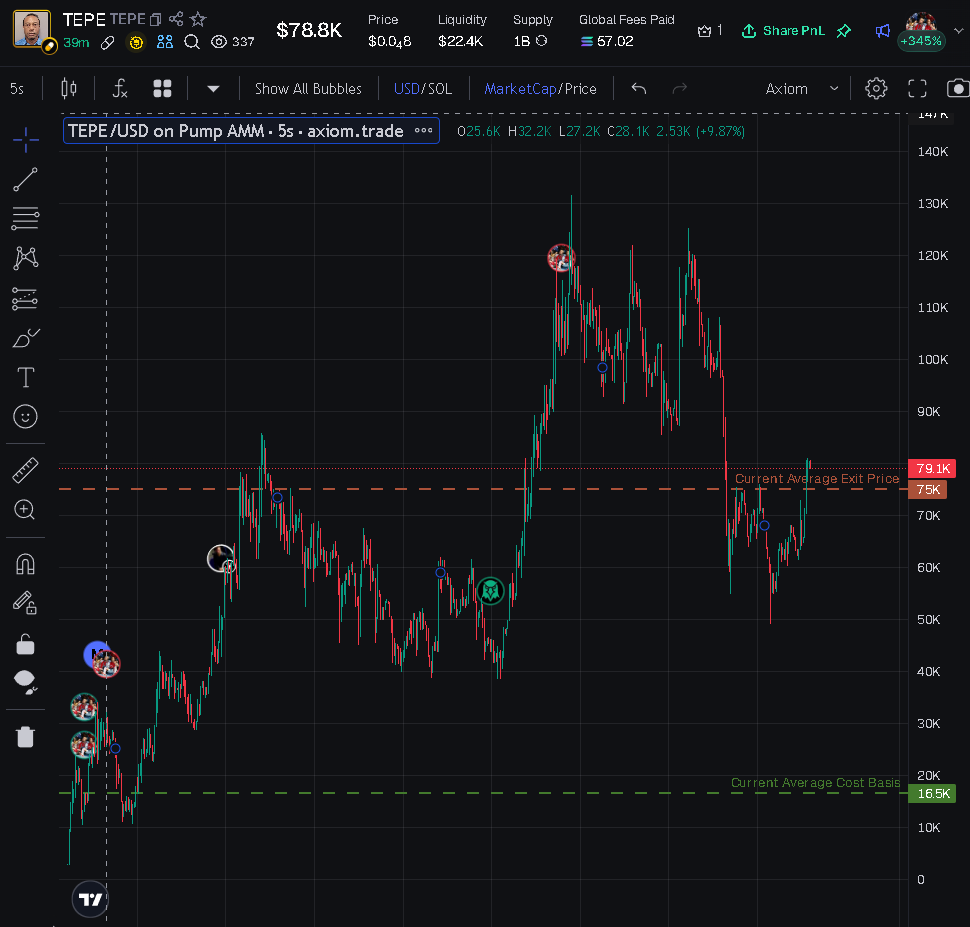Image resolution: width=970 pixels, height=927 pixels.
Task: Click the owl trade bubble marker
Action: click(x=491, y=591)
